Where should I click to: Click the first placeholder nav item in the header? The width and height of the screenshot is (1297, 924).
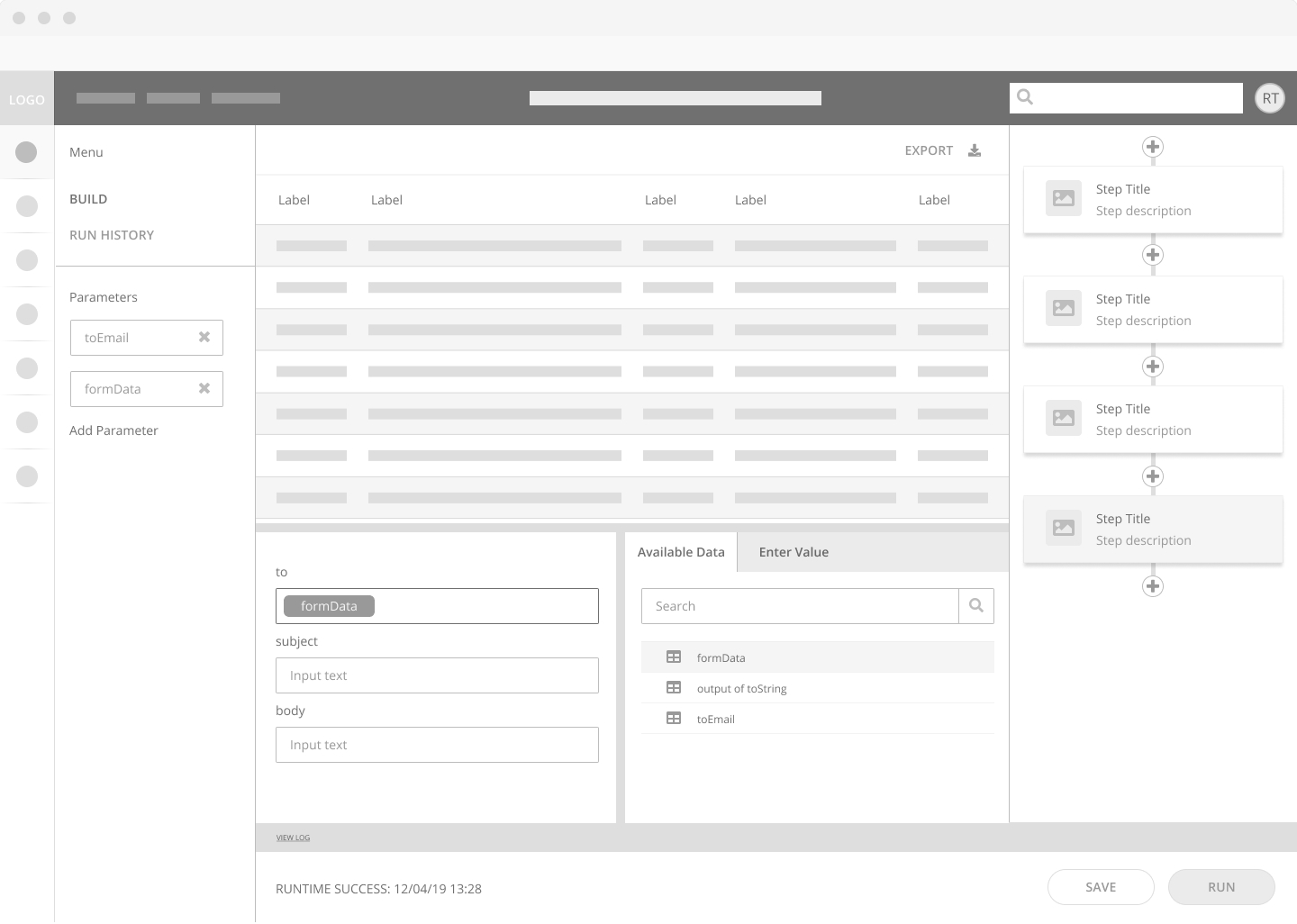click(x=105, y=98)
